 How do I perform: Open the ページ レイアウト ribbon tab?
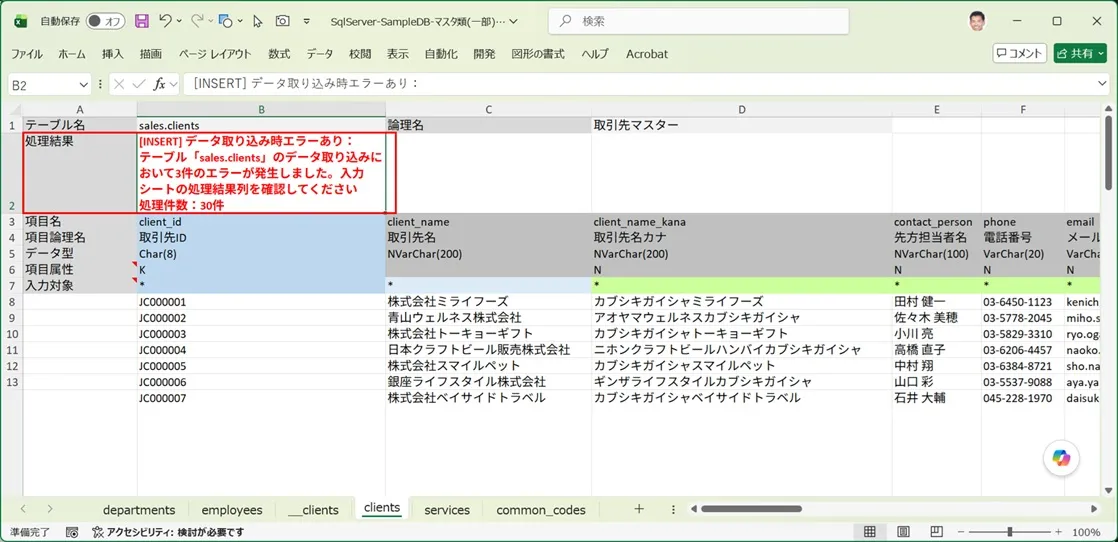click(215, 53)
